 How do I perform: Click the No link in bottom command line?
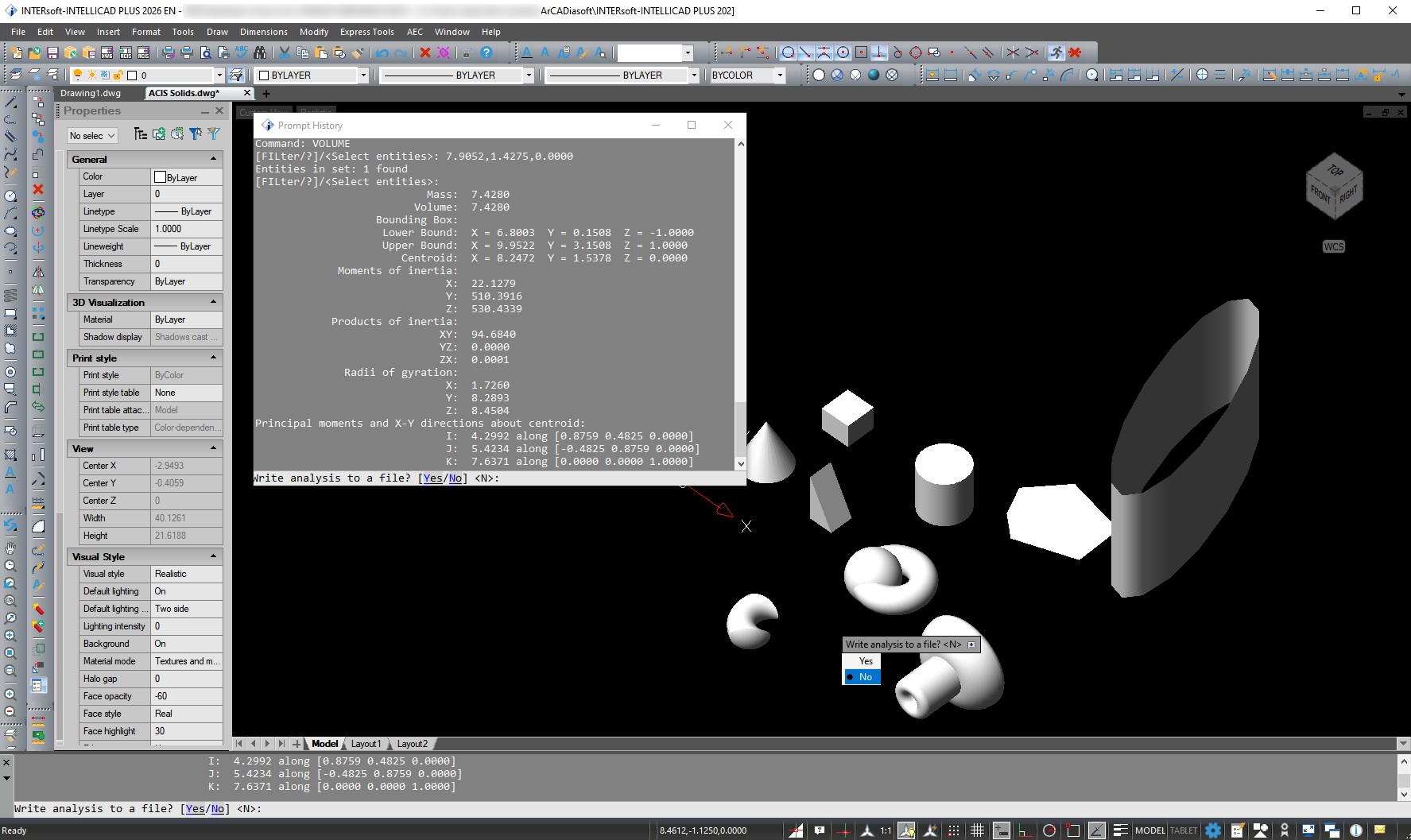[x=217, y=809]
